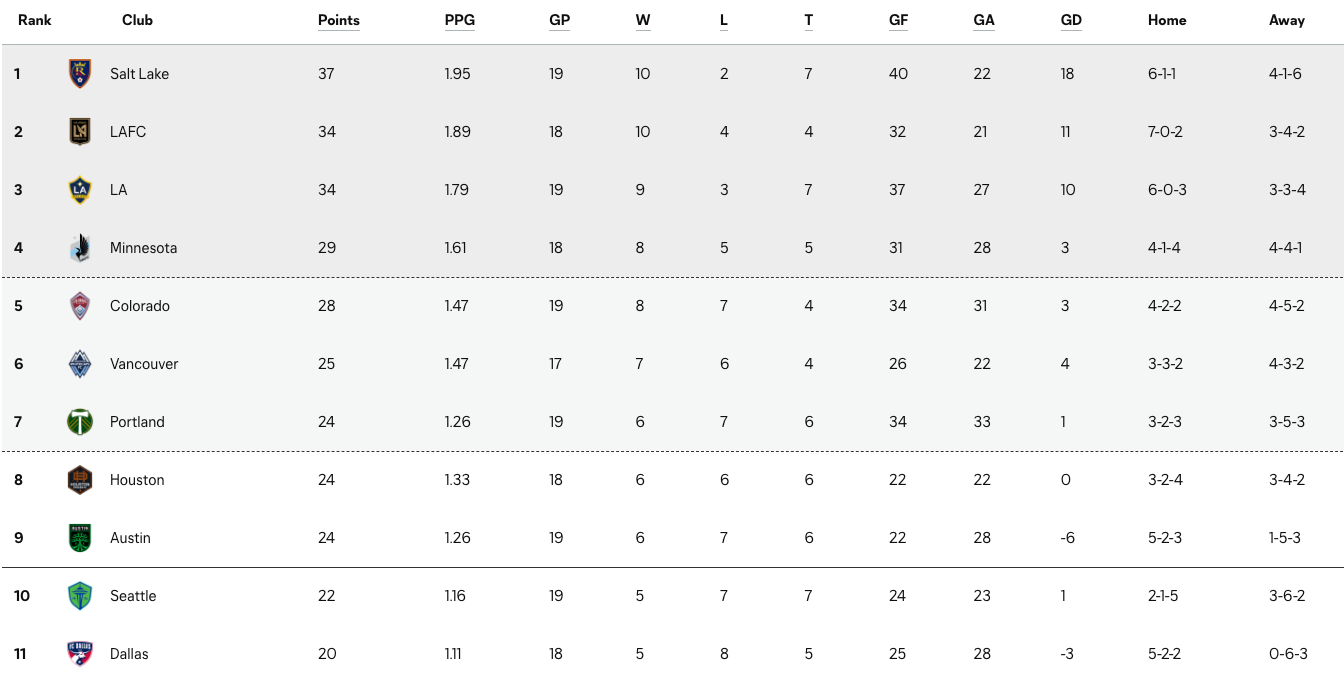Sort by GP column header
The height and width of the screenshot is (683, 1344).
559,20
